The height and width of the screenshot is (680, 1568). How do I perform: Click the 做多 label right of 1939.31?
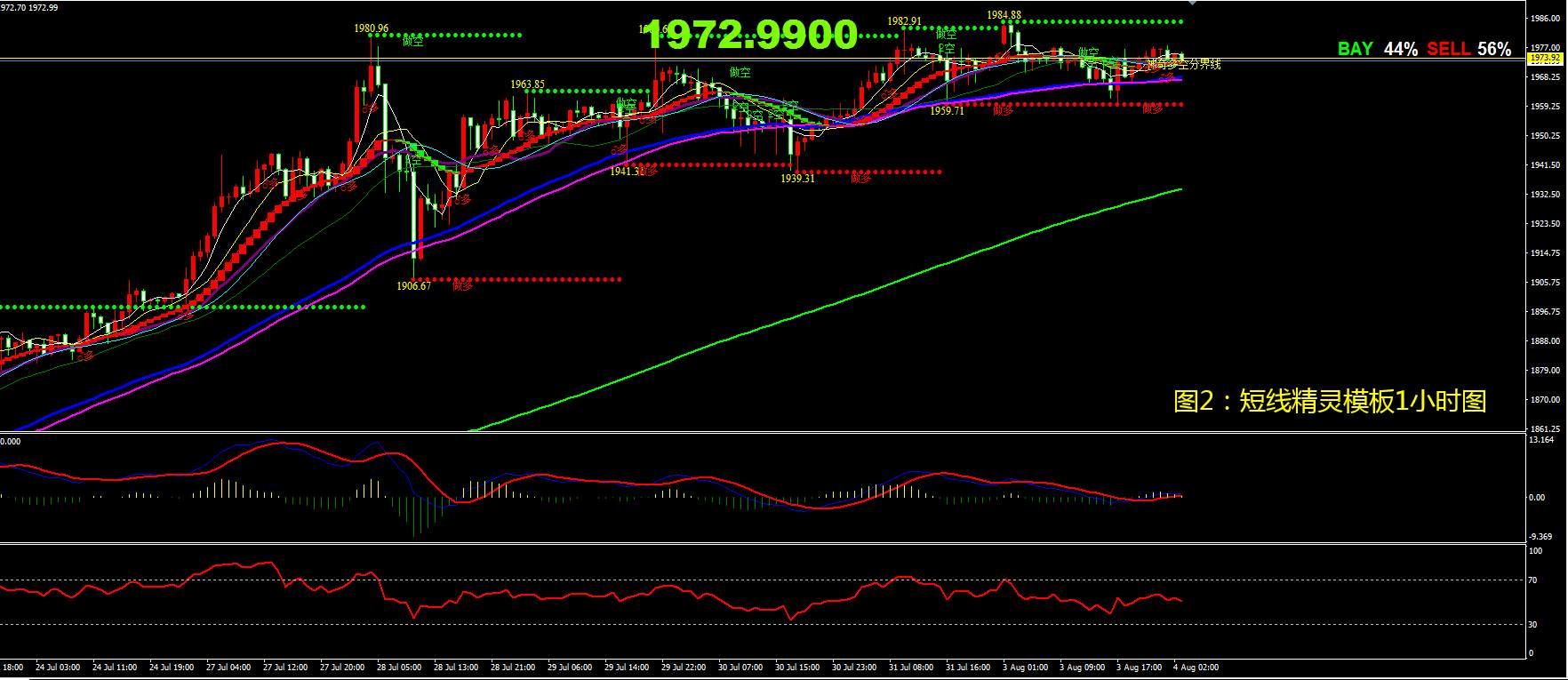[861, 178]
